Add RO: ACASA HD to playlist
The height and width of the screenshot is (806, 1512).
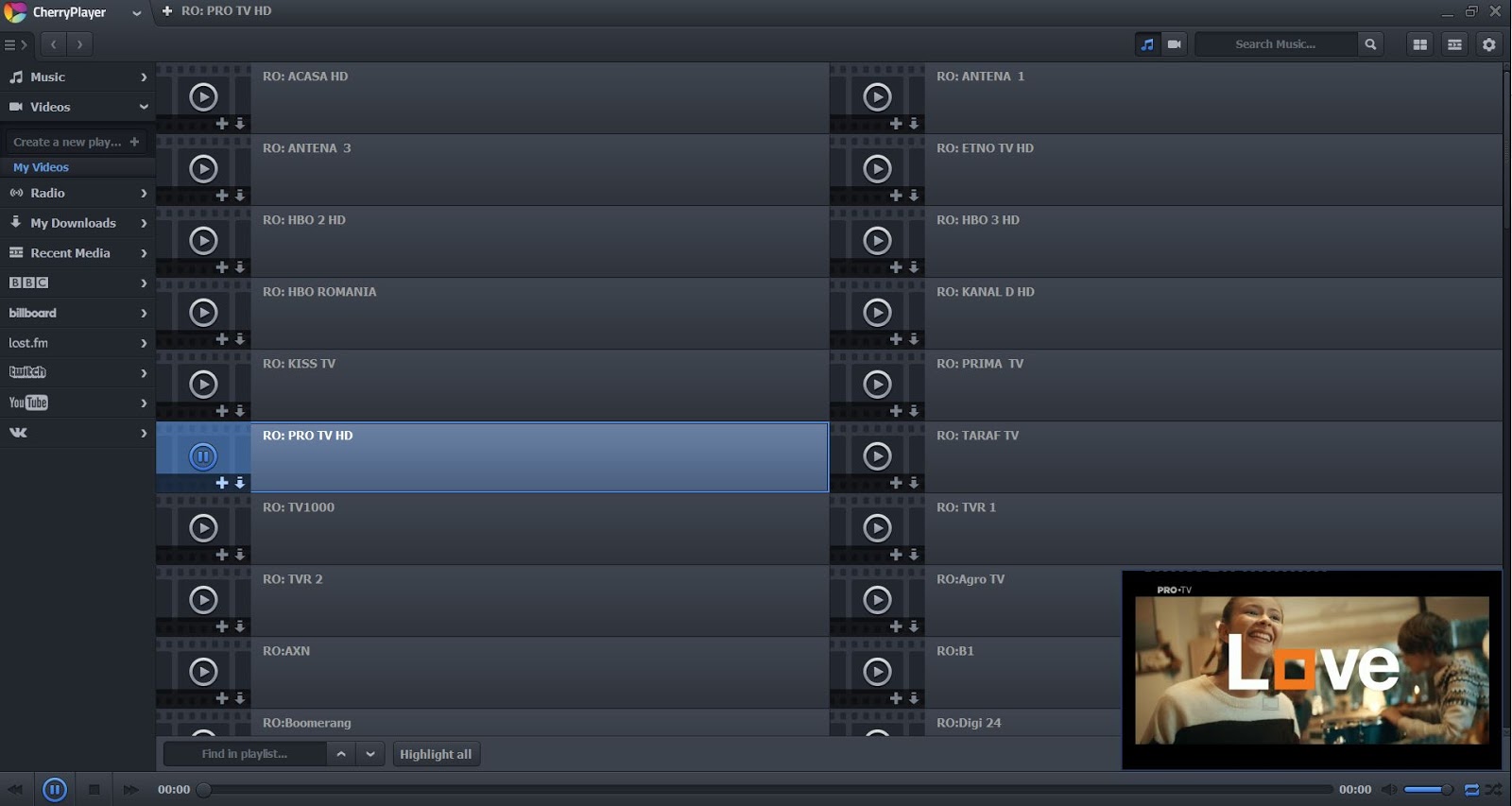click(222, 124)
